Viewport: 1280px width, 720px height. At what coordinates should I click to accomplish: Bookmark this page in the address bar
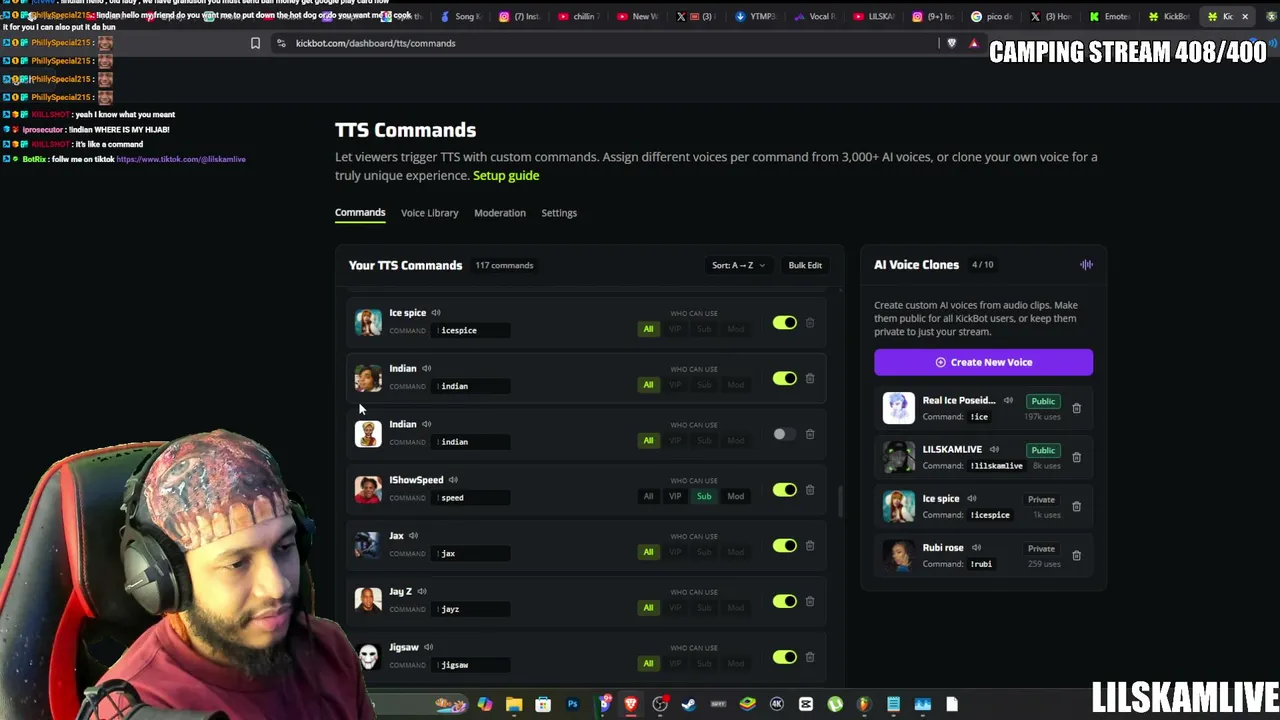pyautogui.click(x=255, y=43)
